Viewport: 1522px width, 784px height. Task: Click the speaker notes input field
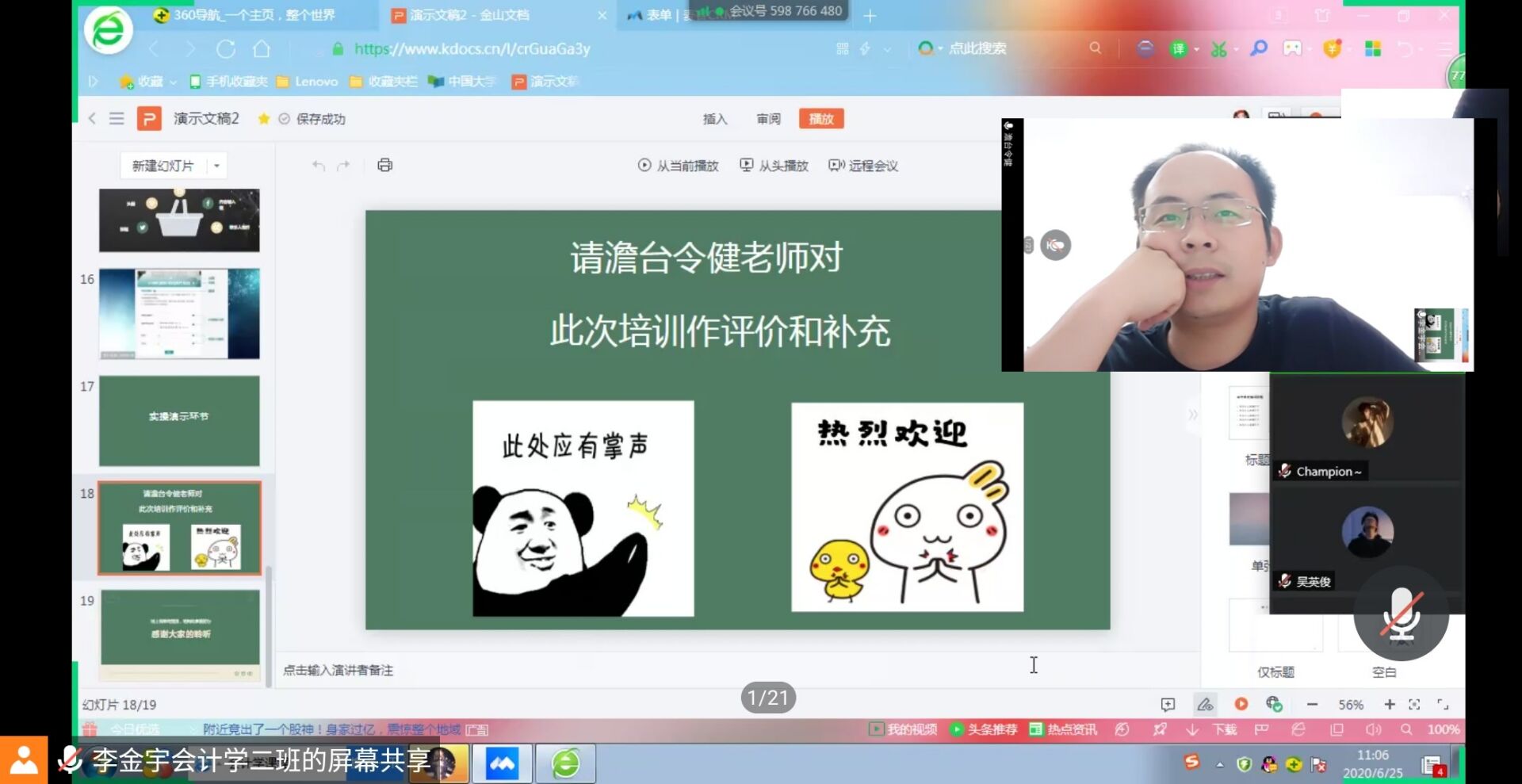[737, 670]
